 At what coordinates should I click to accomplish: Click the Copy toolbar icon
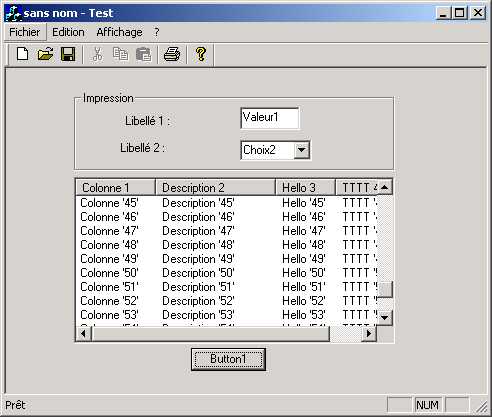click(x=120, y=54)
